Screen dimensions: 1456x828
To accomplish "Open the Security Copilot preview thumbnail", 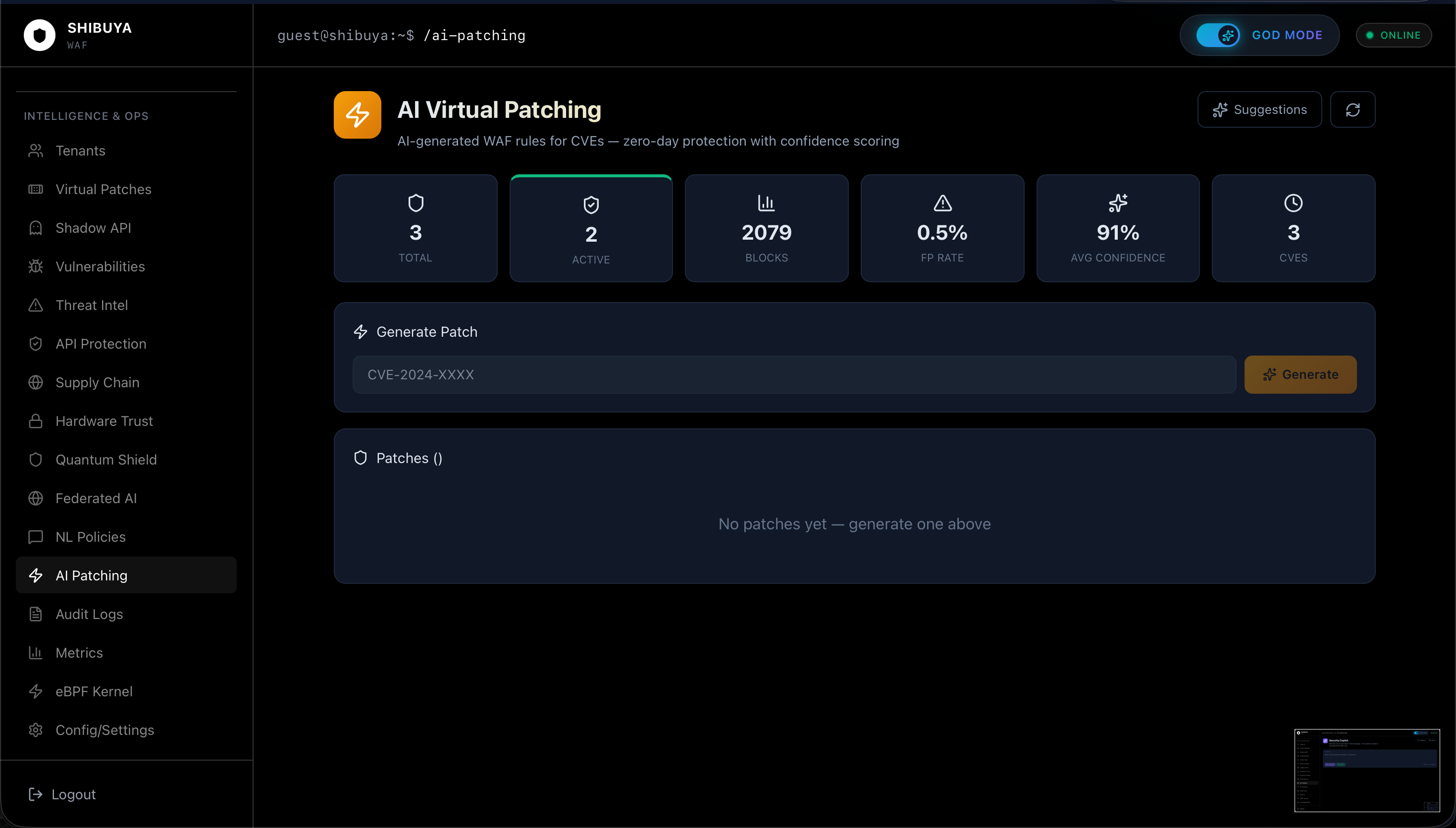I will click(x=1367, y=770).
